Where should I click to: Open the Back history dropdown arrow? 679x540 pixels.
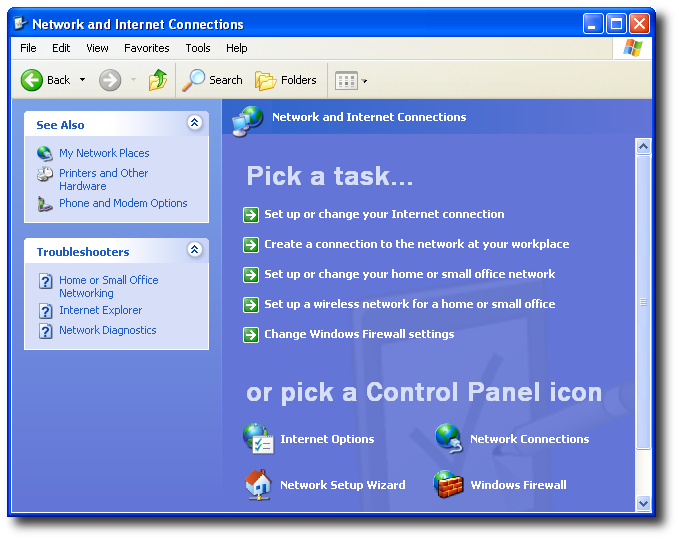pyautogui.click(x=82, y=80)
